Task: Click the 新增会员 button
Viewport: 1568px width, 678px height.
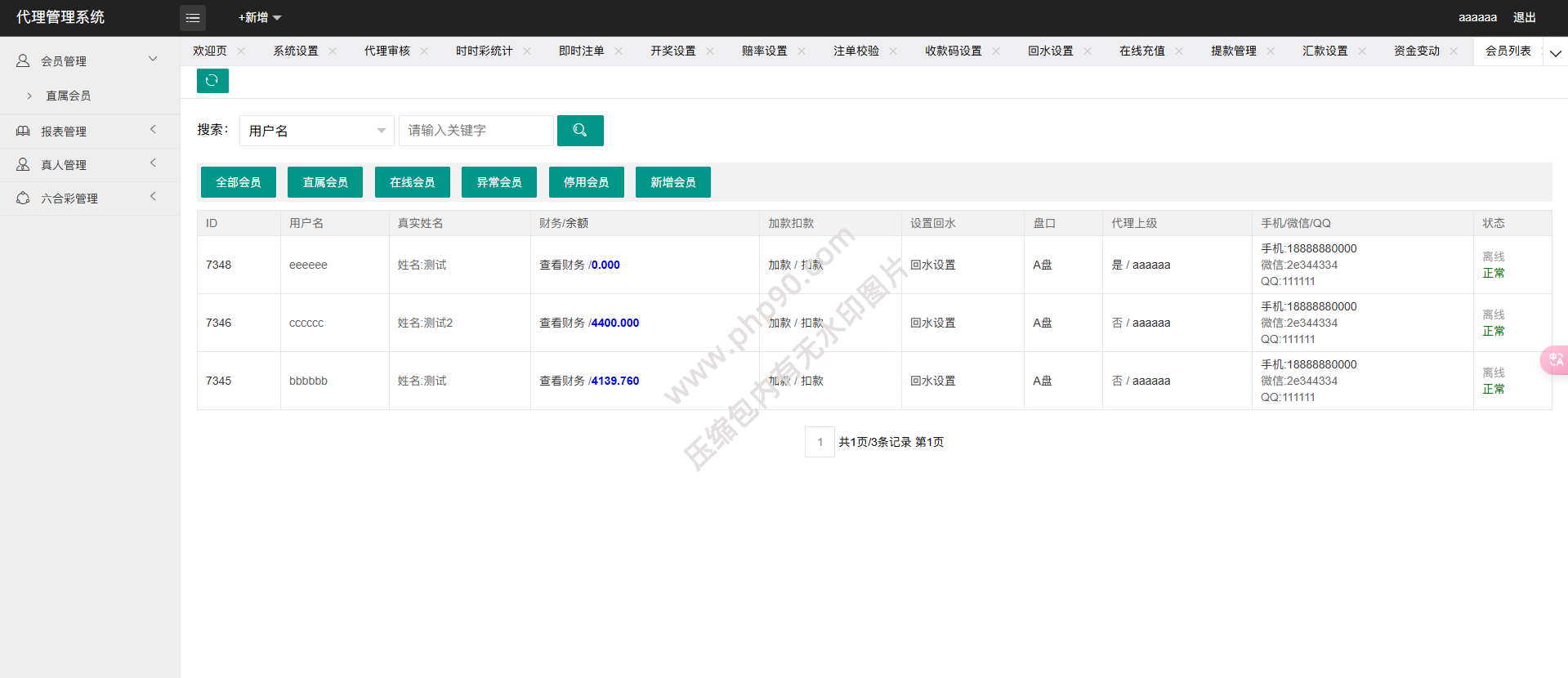Action: [x=672, y=182]
